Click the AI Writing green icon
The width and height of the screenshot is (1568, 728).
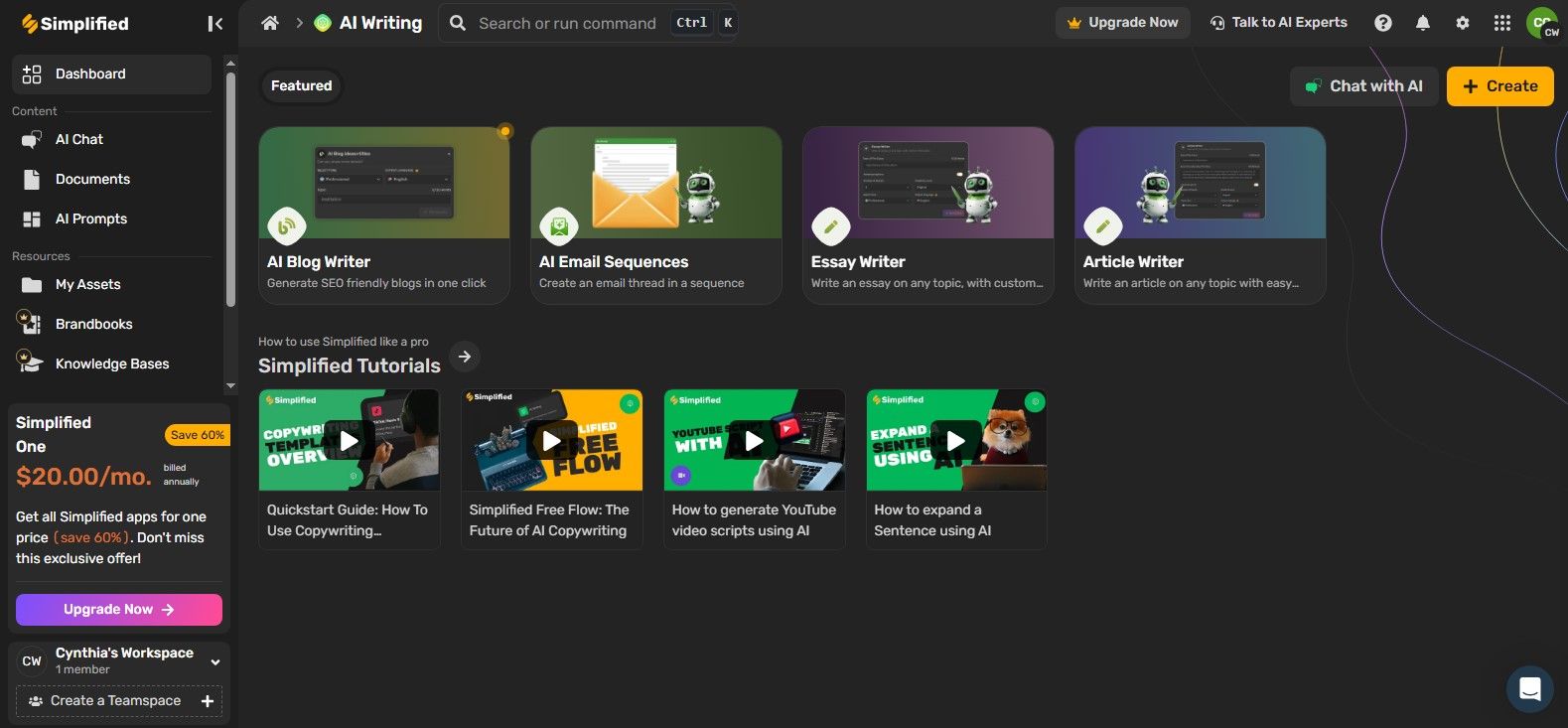(x=323, y=23)
